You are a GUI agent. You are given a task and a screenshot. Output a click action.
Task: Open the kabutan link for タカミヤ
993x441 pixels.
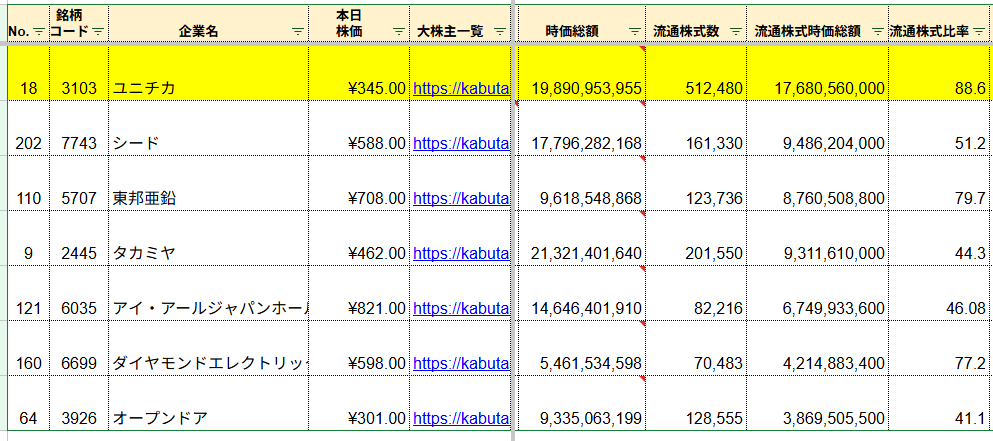(x=461, y=253)
